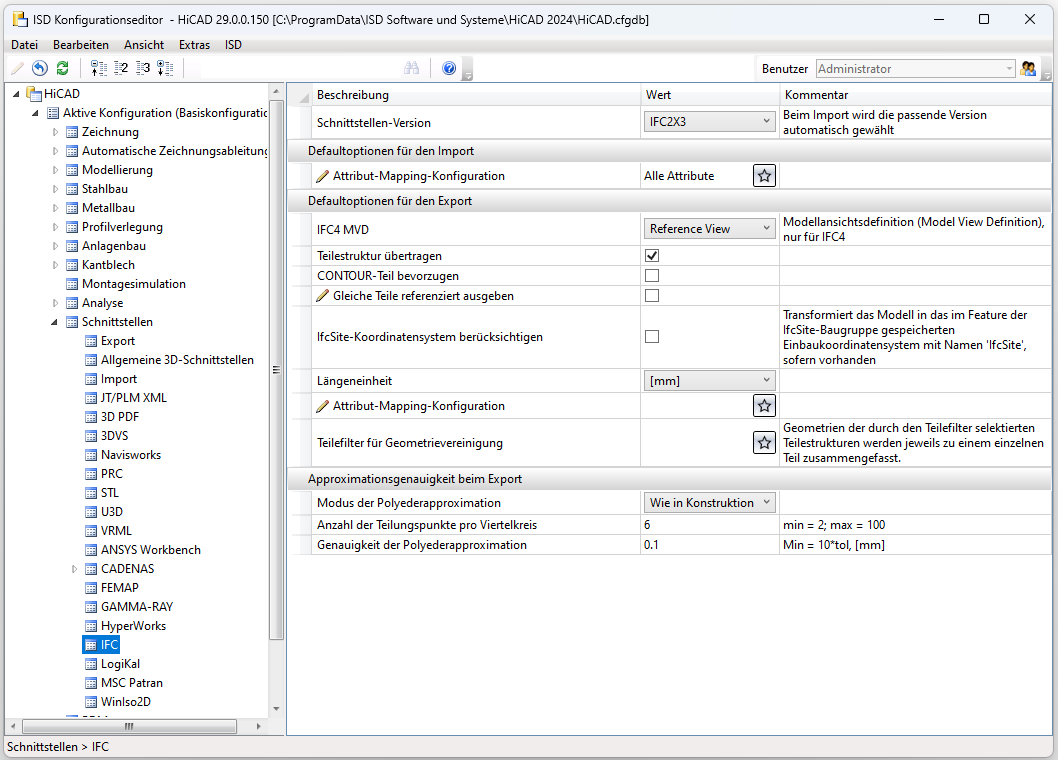Viewport: 1058px width, 760px height.
Task: Collapse the Schnittstellen tree node
Action: 55,322
